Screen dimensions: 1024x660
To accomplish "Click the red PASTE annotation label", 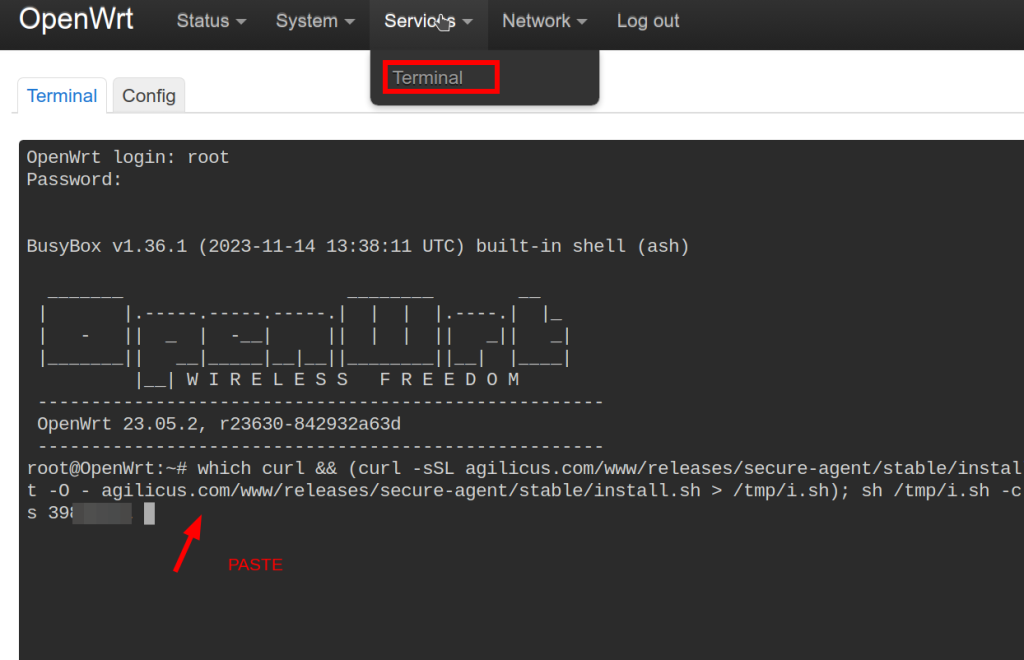I will 255,565.
